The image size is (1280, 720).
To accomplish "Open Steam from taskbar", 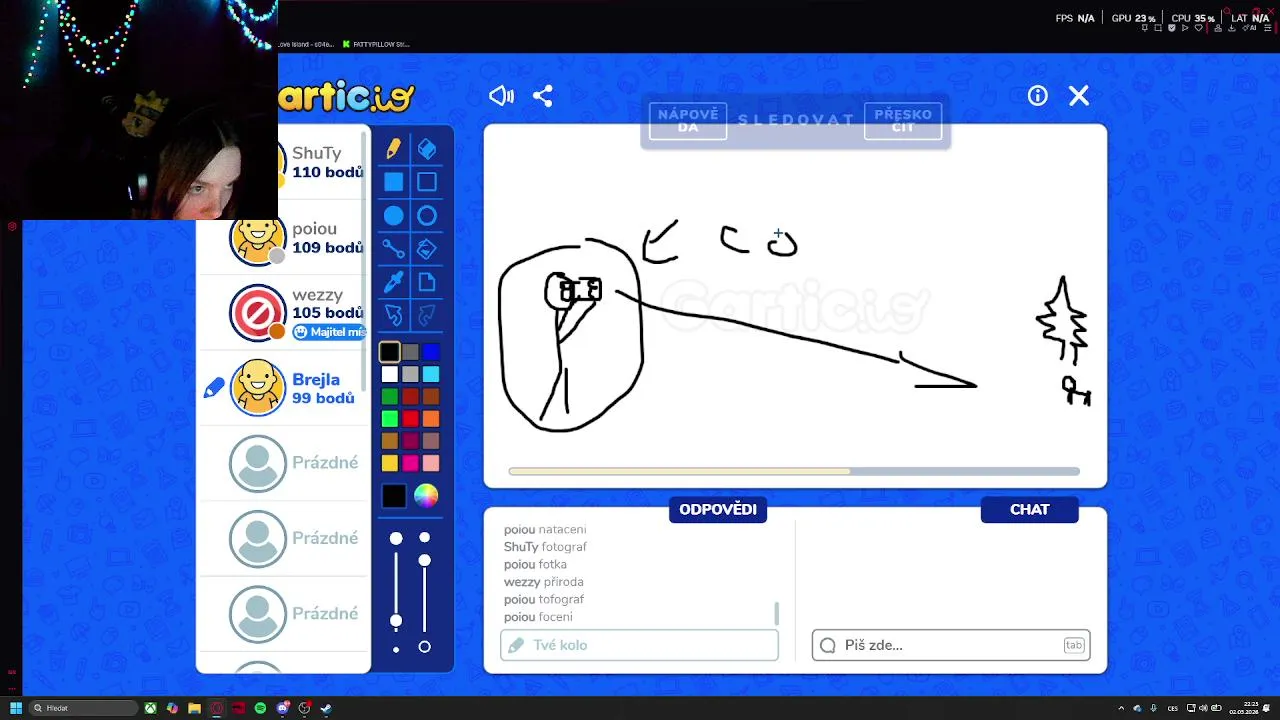I will [x=326, y=708].
